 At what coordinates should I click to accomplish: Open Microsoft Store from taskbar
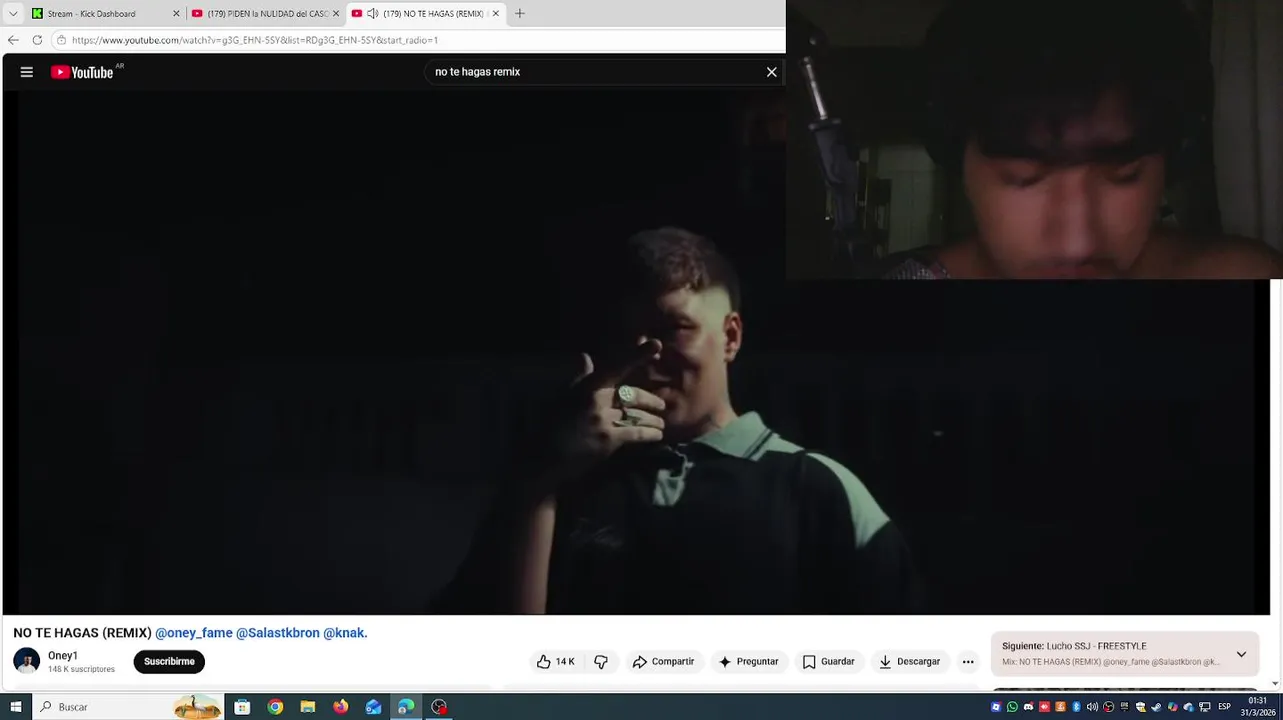242,707
